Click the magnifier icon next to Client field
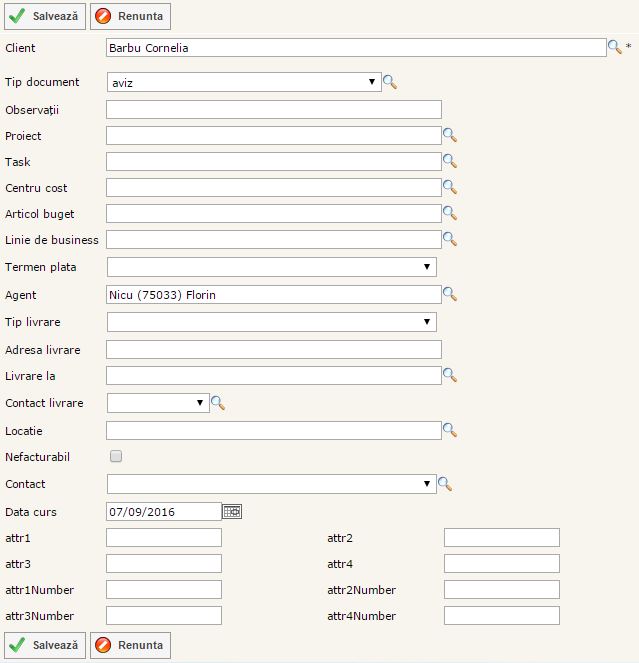The image size is (639, 663). click(614, 47)
